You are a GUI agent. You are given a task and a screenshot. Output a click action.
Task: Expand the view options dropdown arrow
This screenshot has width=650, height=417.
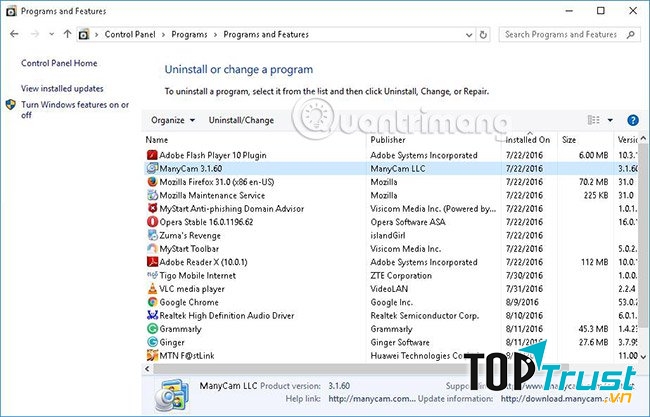611,120
